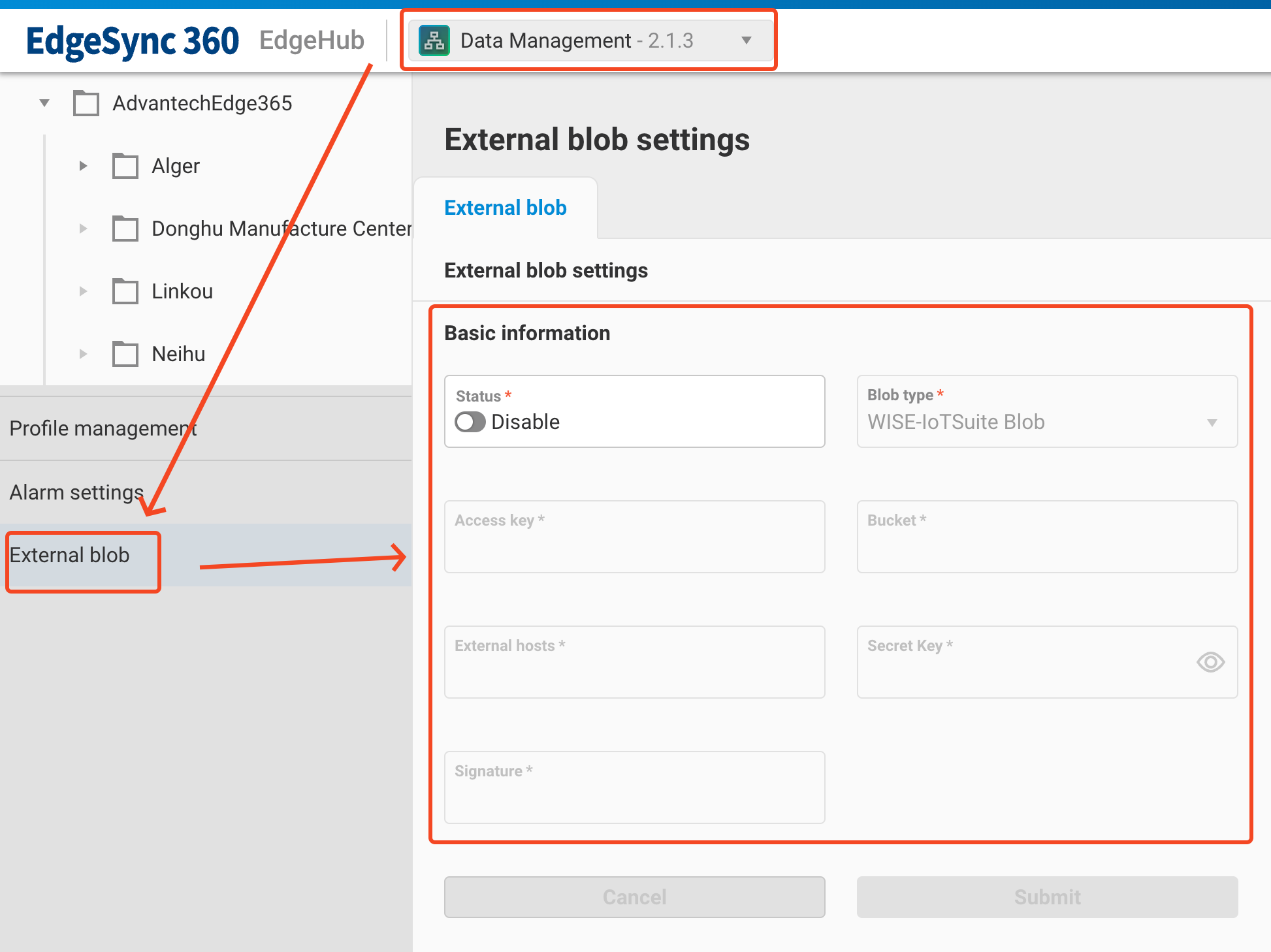The image size is (1271, 952).
Task: Click the Submit button
Action: click(1046, 896)
